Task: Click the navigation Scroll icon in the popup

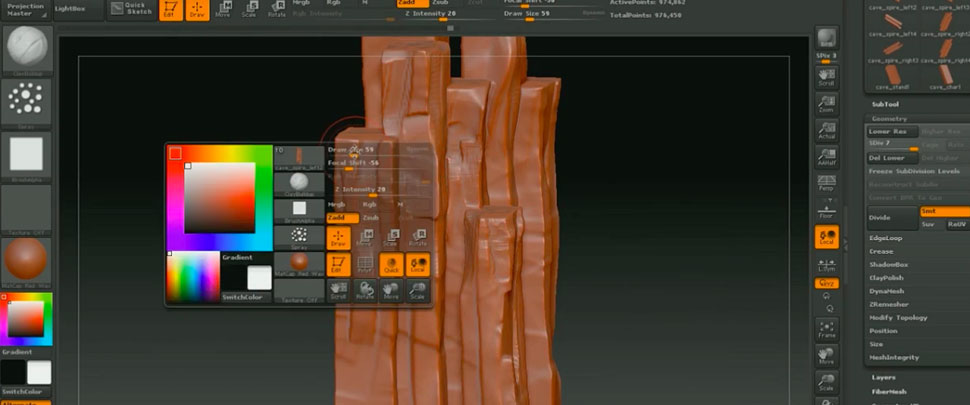Action: (338, 291)
